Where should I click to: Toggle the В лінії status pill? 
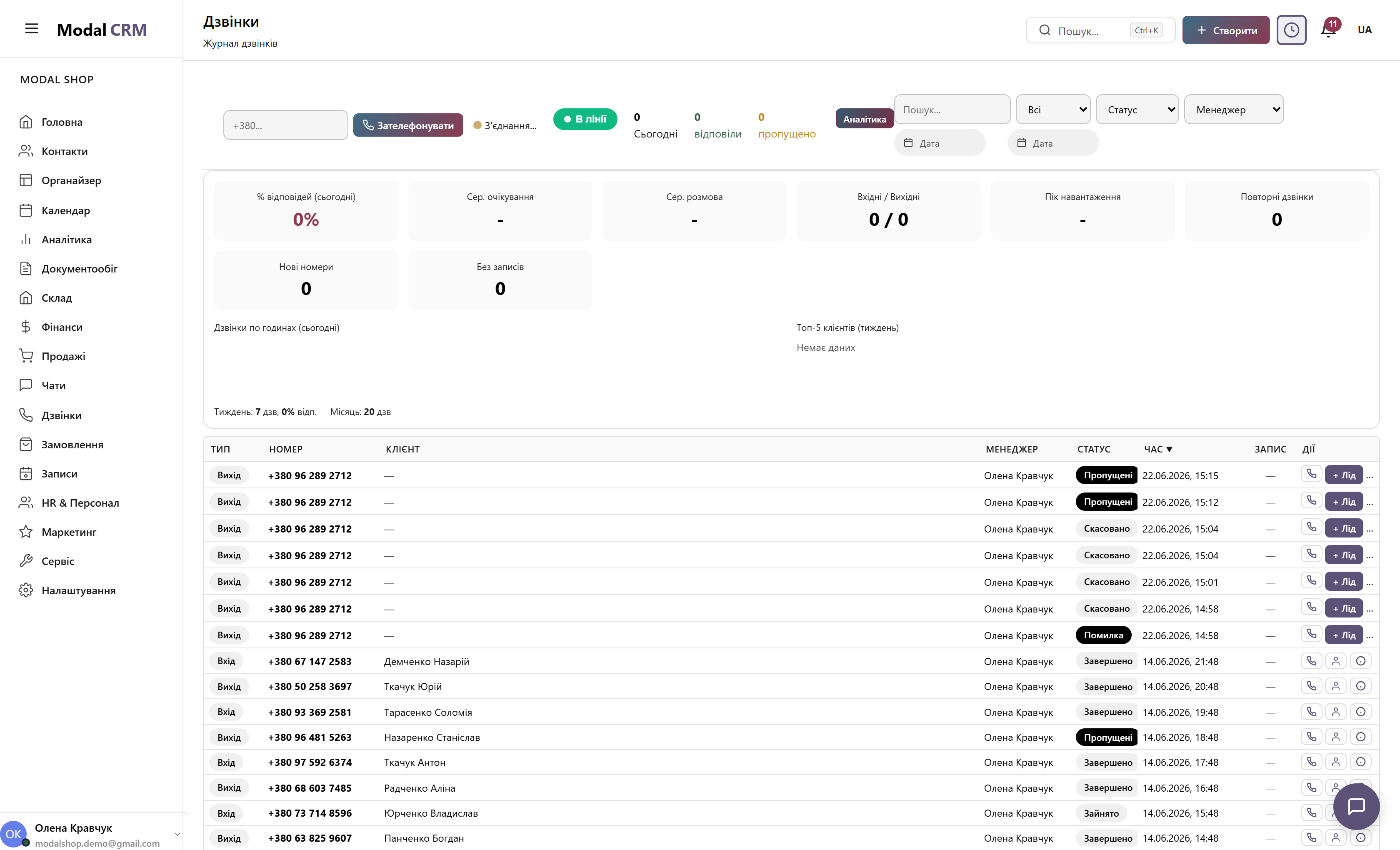[585, 119]
